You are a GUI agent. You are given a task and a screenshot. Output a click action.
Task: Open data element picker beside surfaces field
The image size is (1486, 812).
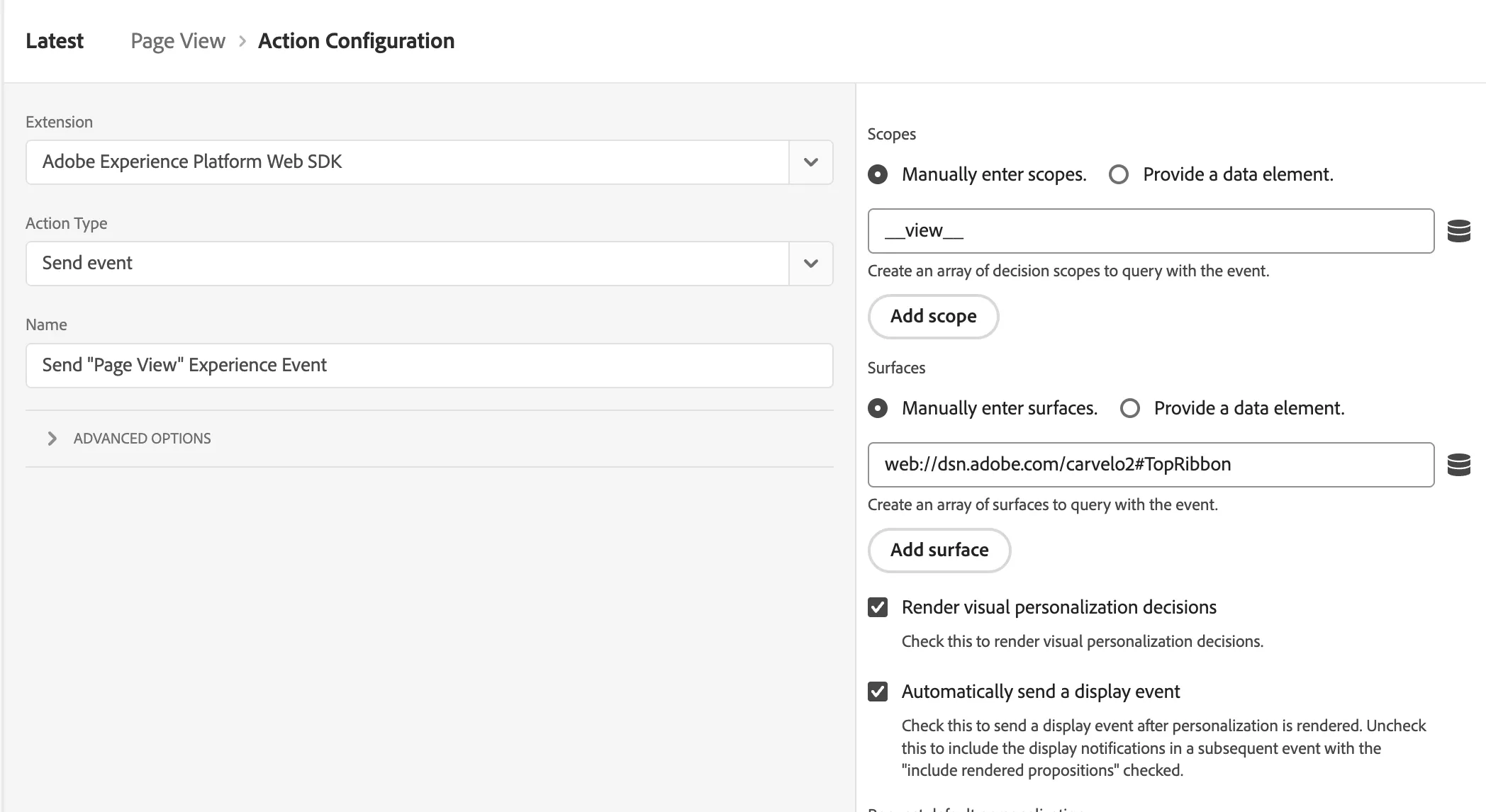pyautogui.click(x=1458, y=465)
